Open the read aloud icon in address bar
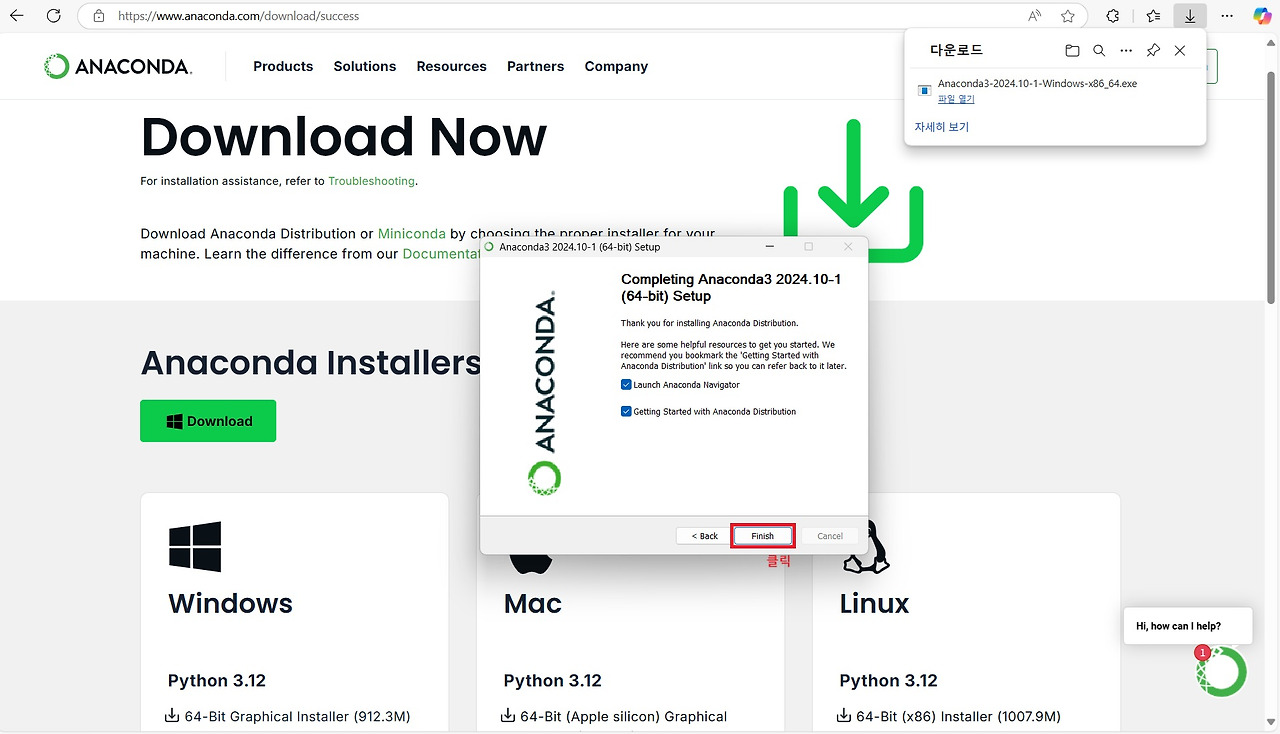 (1035, 16)
